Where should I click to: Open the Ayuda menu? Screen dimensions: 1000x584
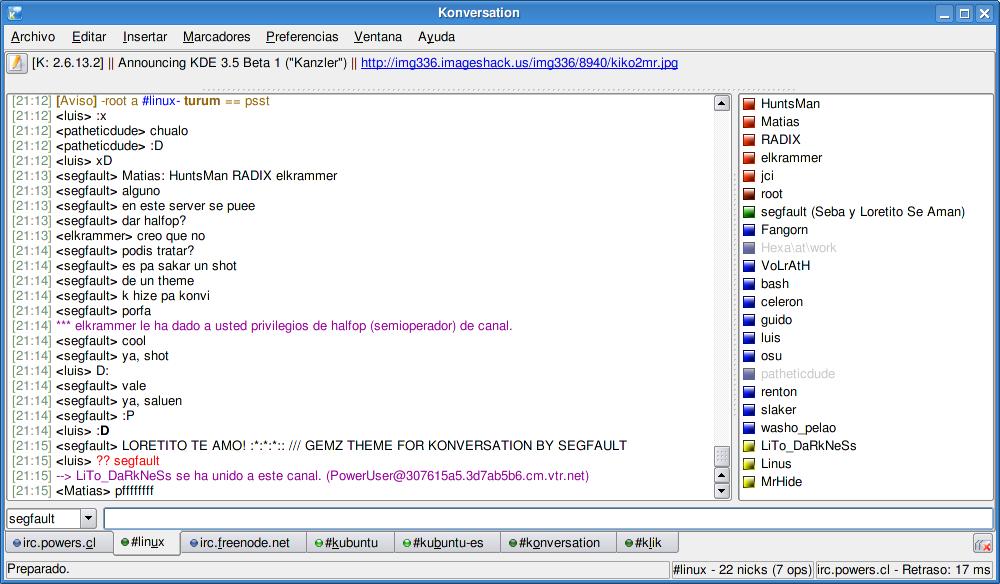(x=436, y=37)
